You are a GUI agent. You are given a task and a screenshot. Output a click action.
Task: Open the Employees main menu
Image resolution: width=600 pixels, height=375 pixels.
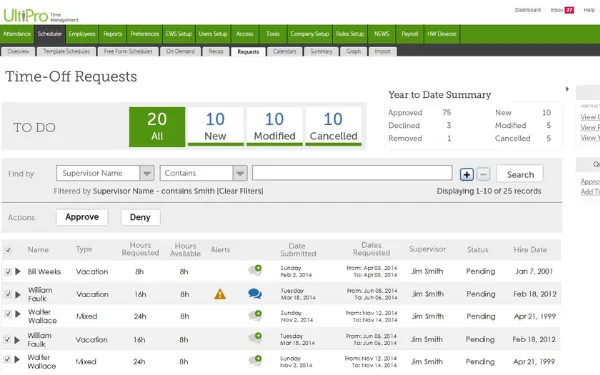pyautogui.click(x=82, y=34)
